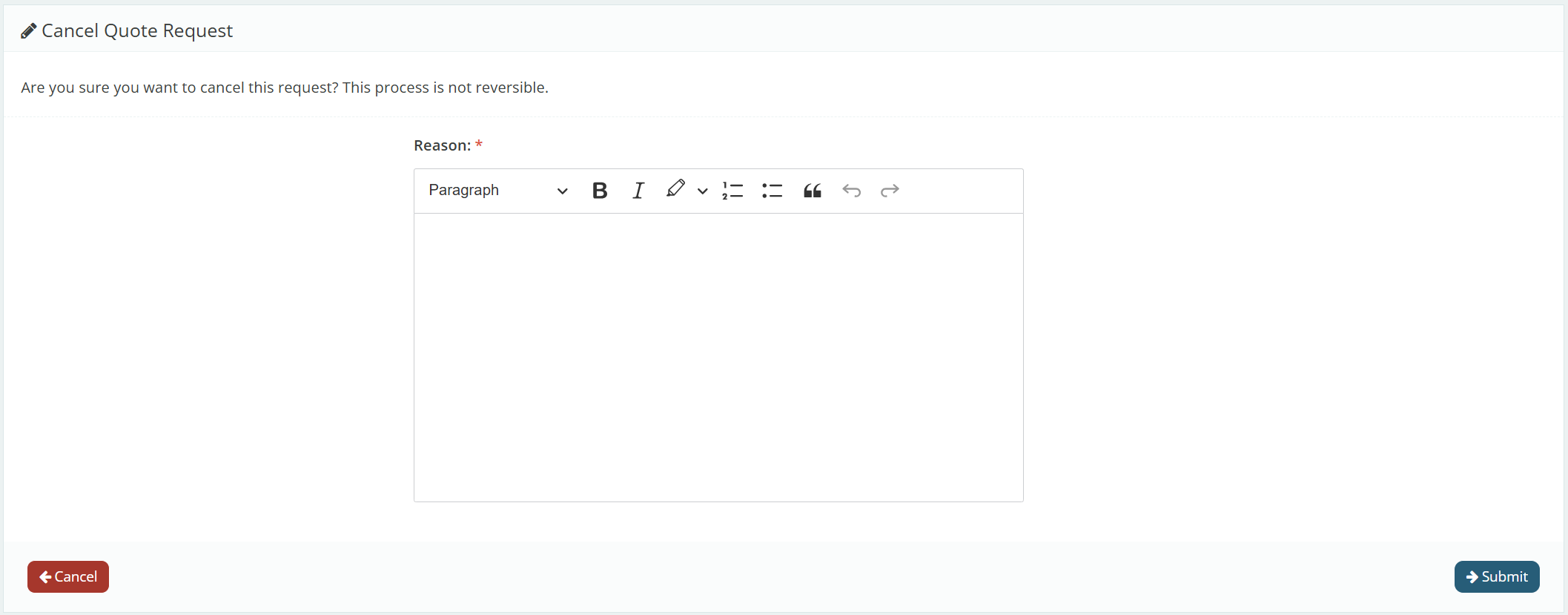Screen dimensions: 1568x615
Task: Click inside the Reason text editor
Action: [718, 356]
